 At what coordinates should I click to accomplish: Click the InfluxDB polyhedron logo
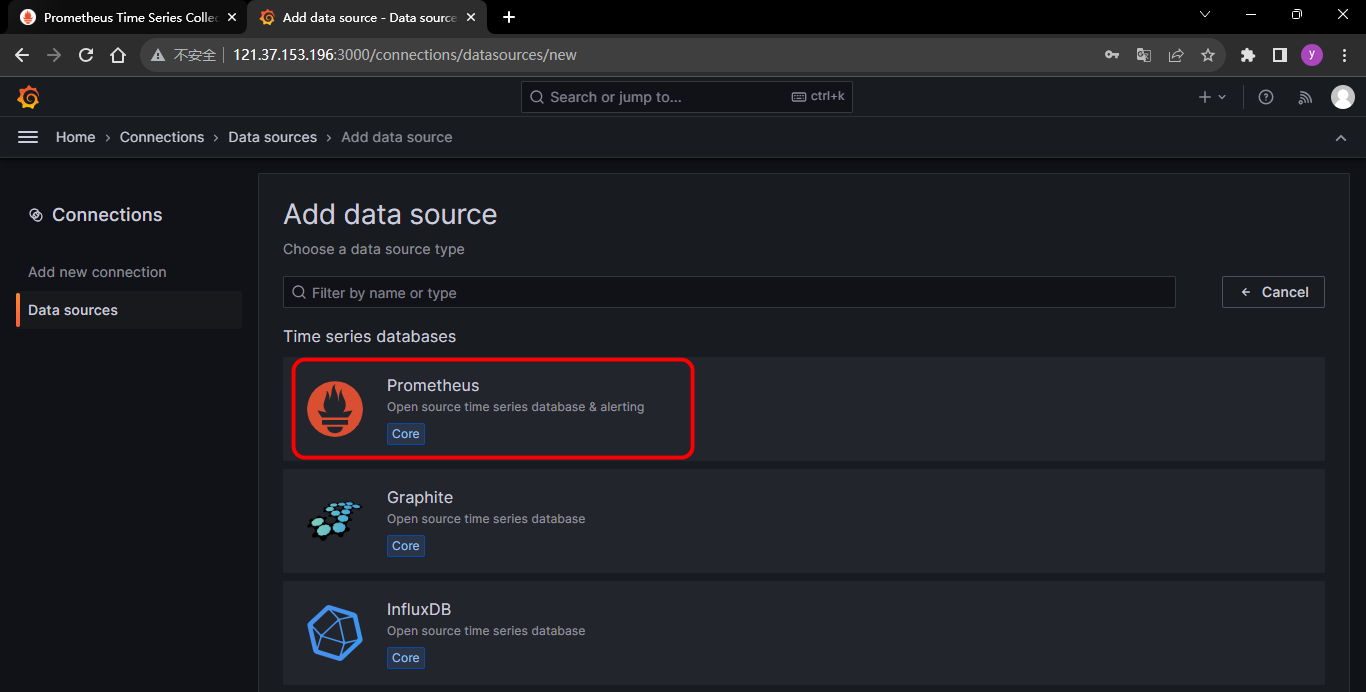tap(335, 632)
